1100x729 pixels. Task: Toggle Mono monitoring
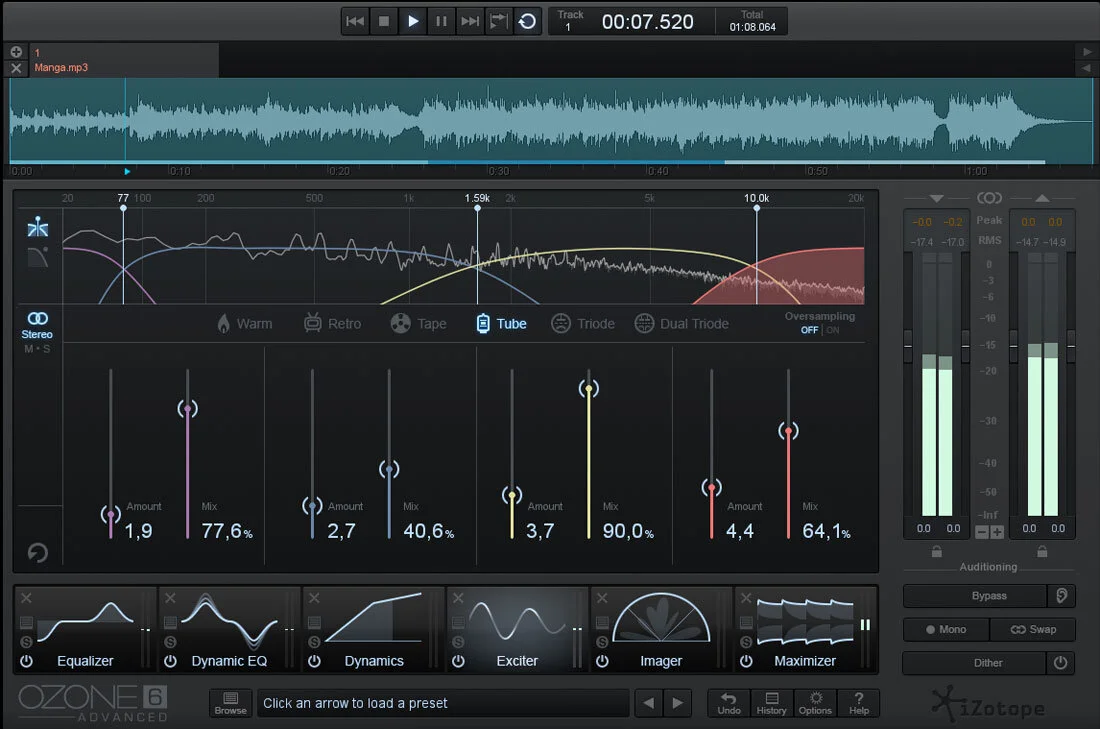pos(945,629)
